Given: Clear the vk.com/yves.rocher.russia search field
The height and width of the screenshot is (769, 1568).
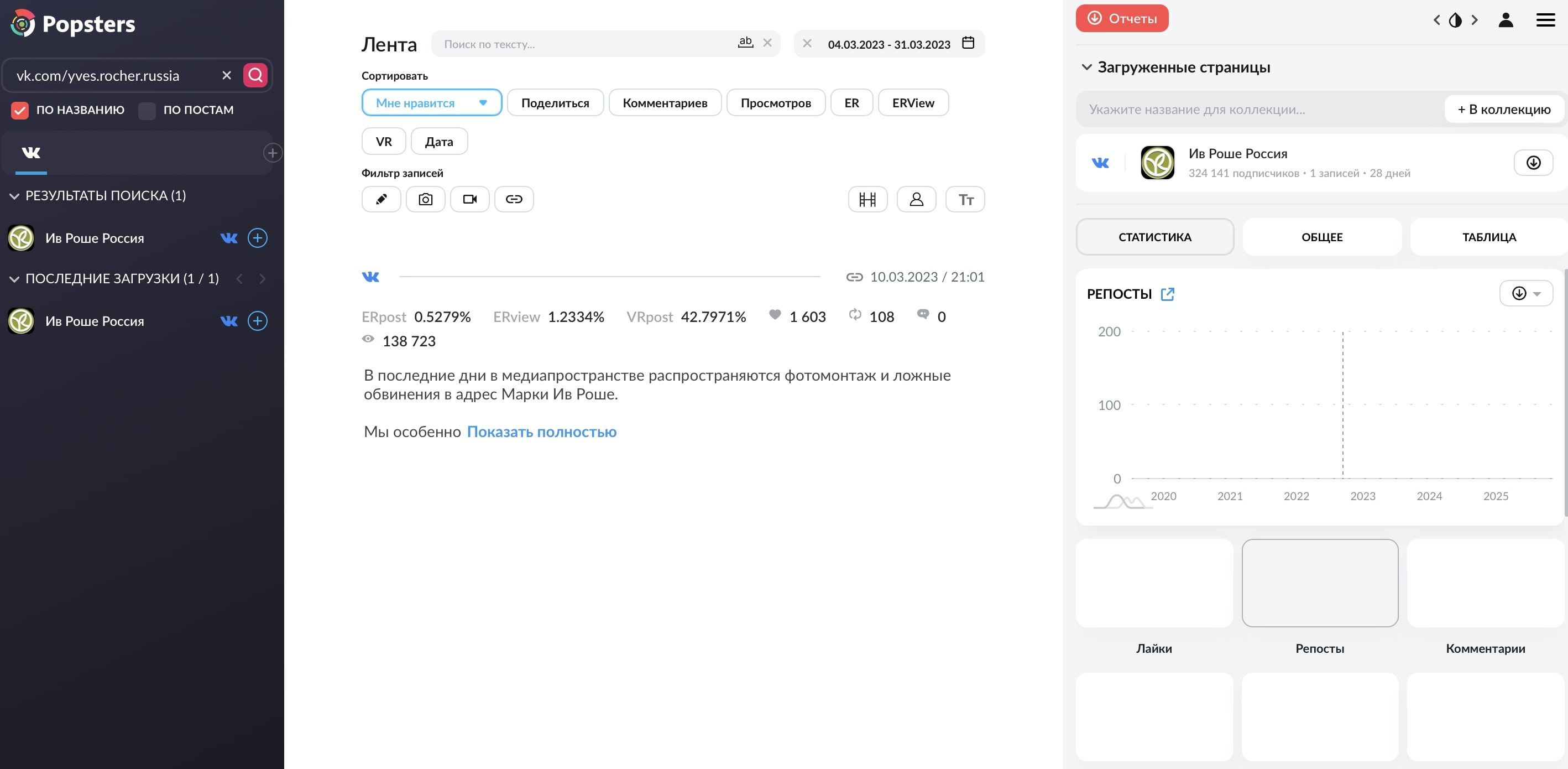Looking at the screenshot, I should pyautogui.click(x=227, y=75).
